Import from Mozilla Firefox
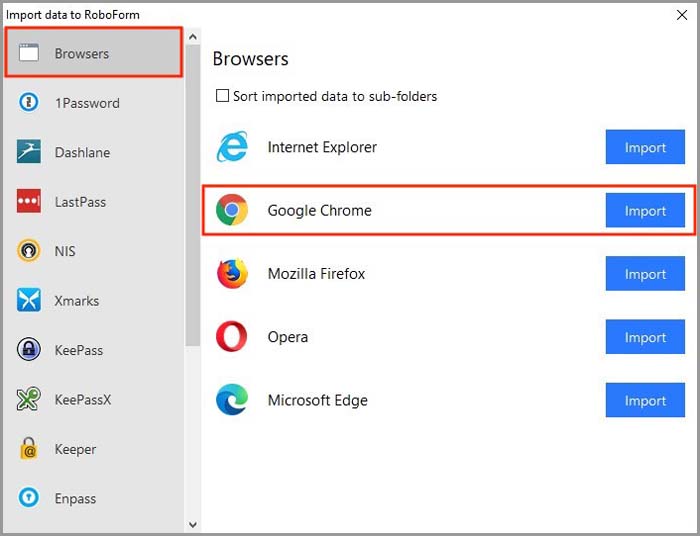The height and width of the screenshot is (536, 700). coord(645,274)
